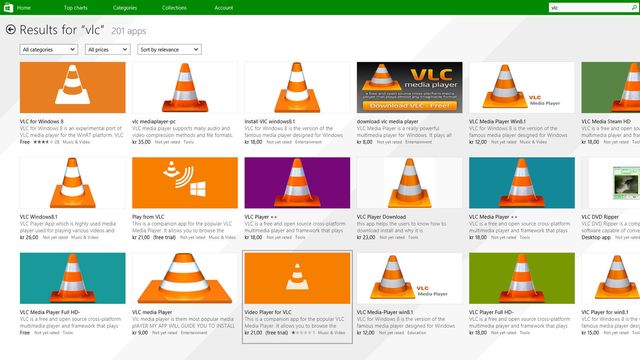Open the Video Player for VLC tile
The height and width of the screenshot is (360, 640).
[297, 297]
